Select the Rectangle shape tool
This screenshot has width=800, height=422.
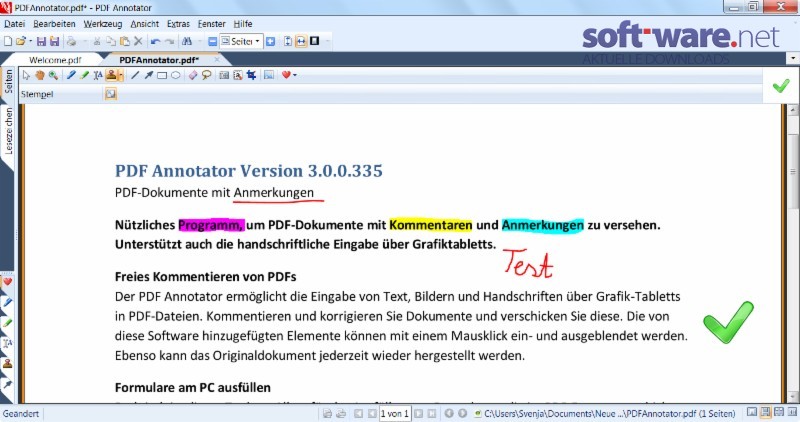coord(162,76)
